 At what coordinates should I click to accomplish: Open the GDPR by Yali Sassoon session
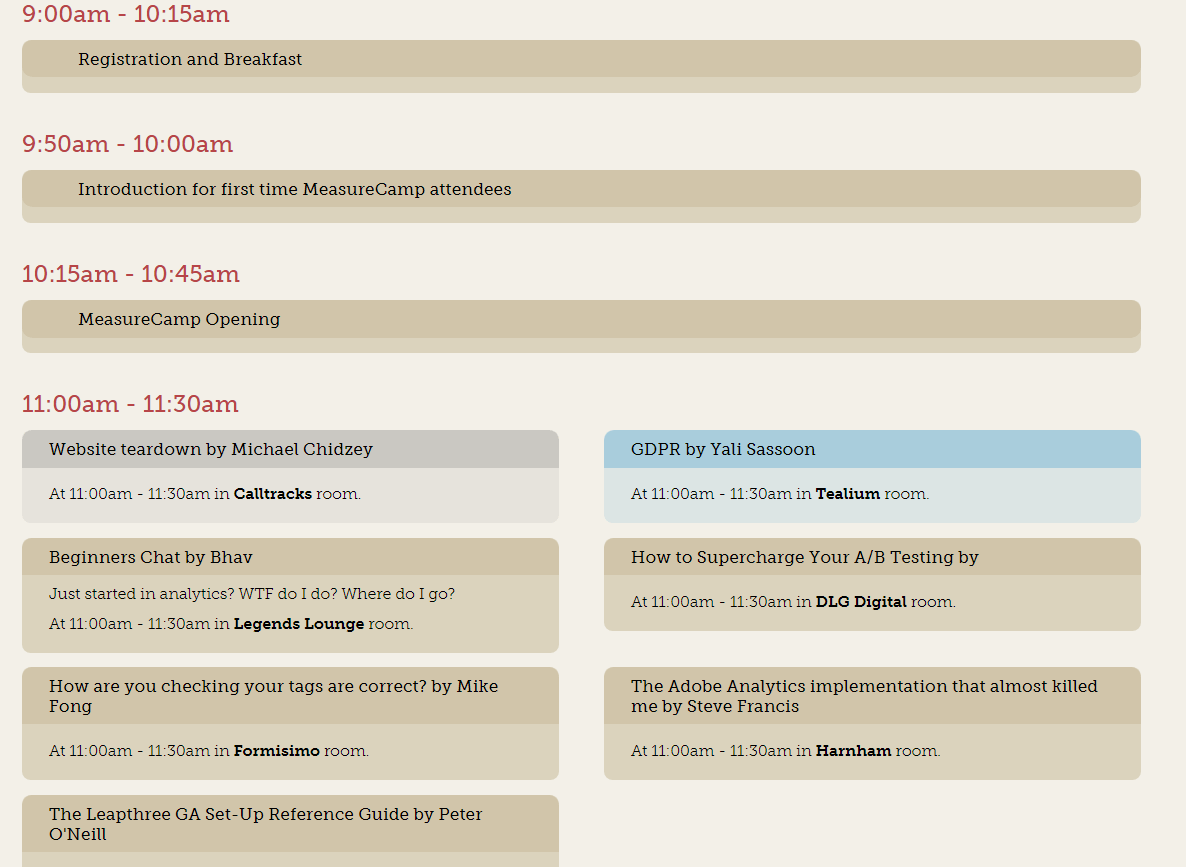pos(720,449)
